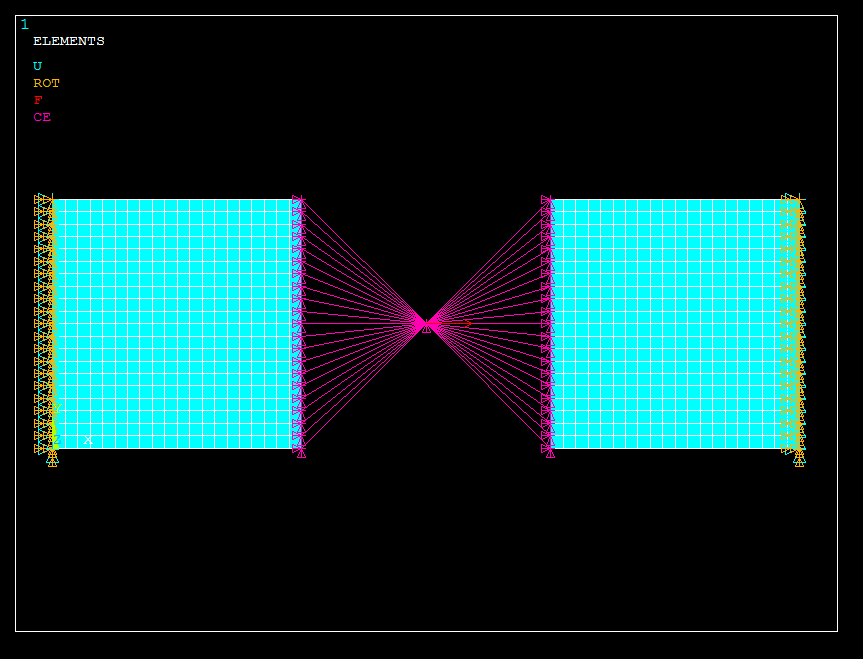The image size is (863, 659).
Task: Pick the central node where constraint lines converge
Action: tap(426, 324)
